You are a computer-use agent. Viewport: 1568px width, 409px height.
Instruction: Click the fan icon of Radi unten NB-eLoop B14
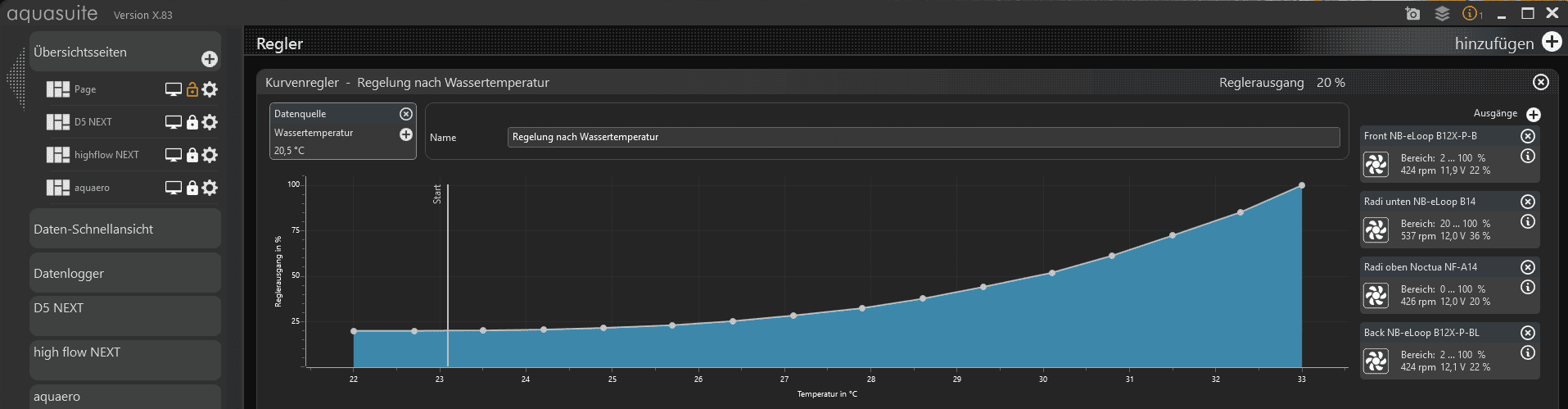point(1376,230)
